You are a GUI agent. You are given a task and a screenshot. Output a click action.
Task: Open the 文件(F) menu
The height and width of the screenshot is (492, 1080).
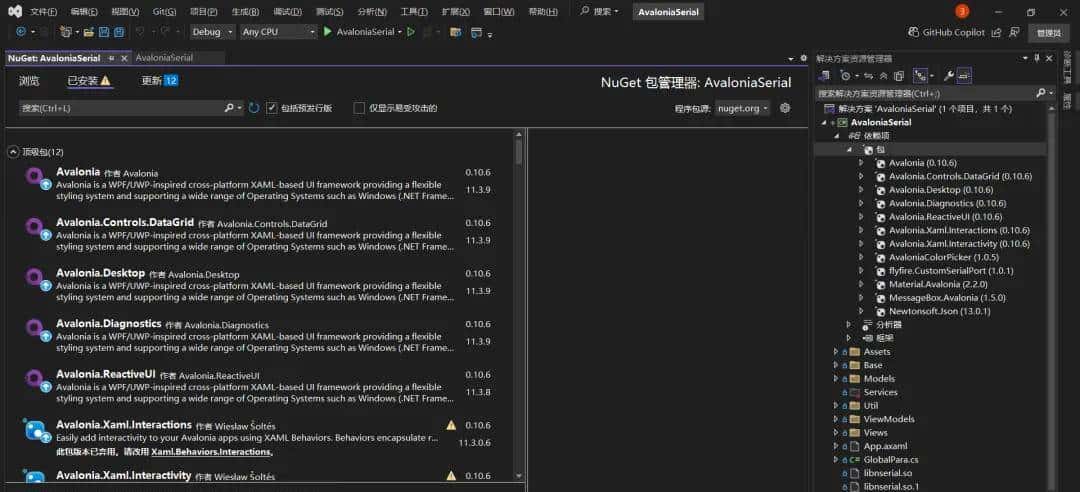[43, 12]
